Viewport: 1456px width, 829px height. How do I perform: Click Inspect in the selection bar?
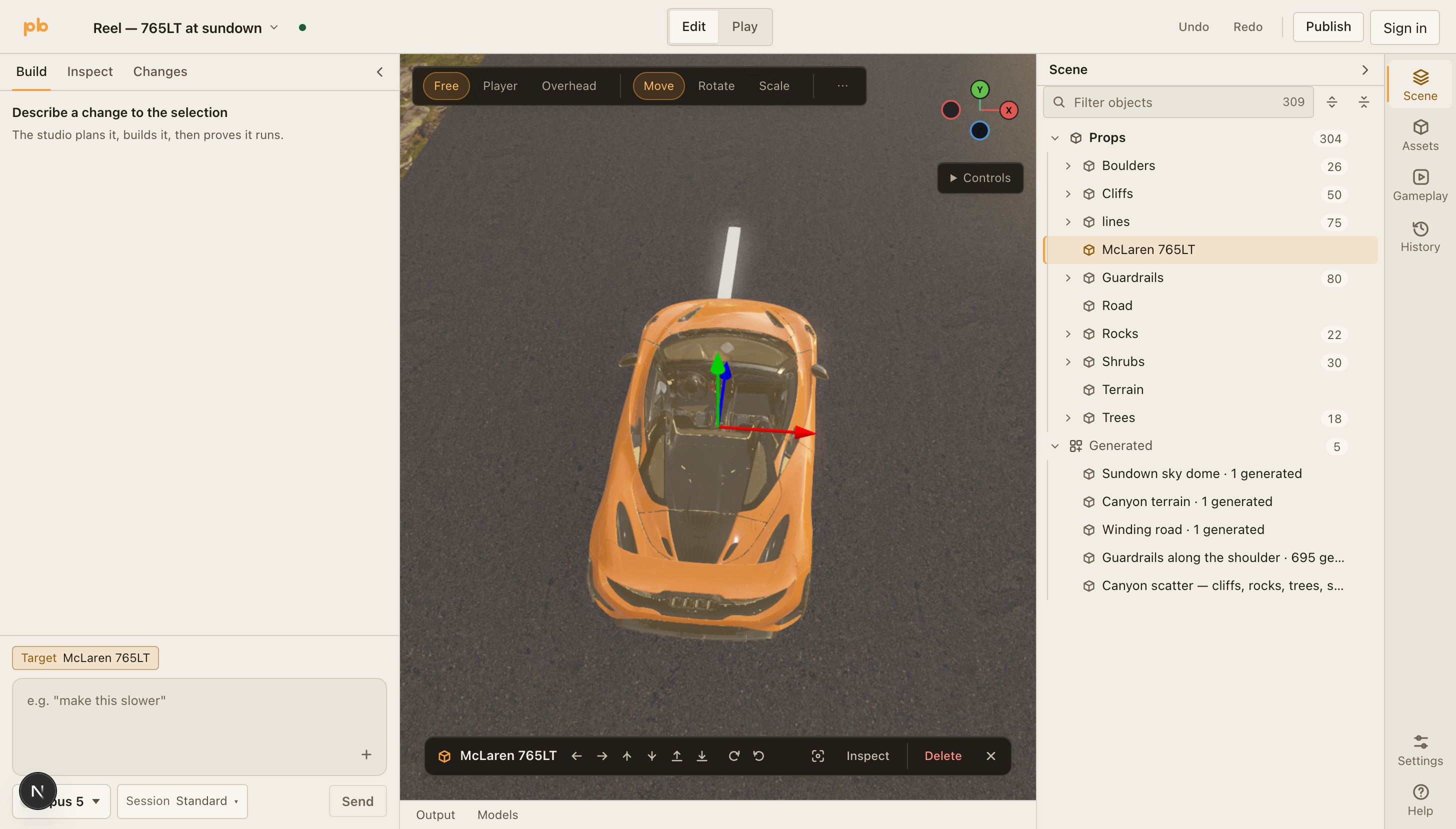pos(867,755)
